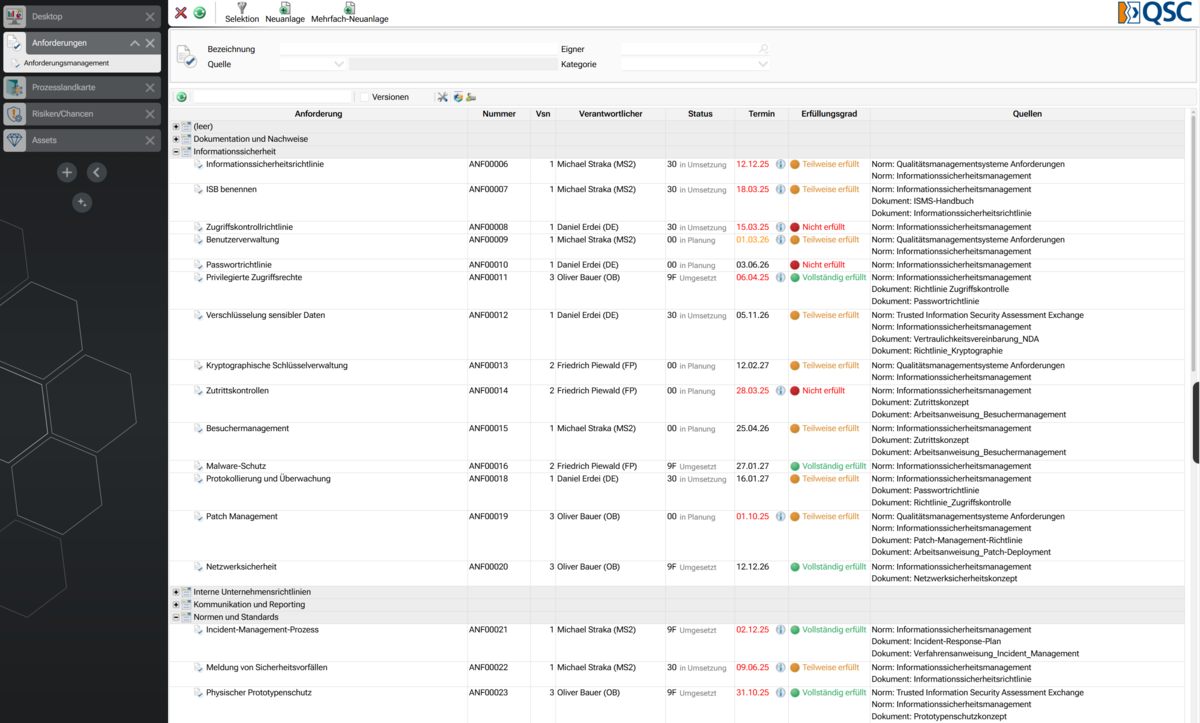Open Anforderungsmanagement sub-item

(x=81, y=63)
